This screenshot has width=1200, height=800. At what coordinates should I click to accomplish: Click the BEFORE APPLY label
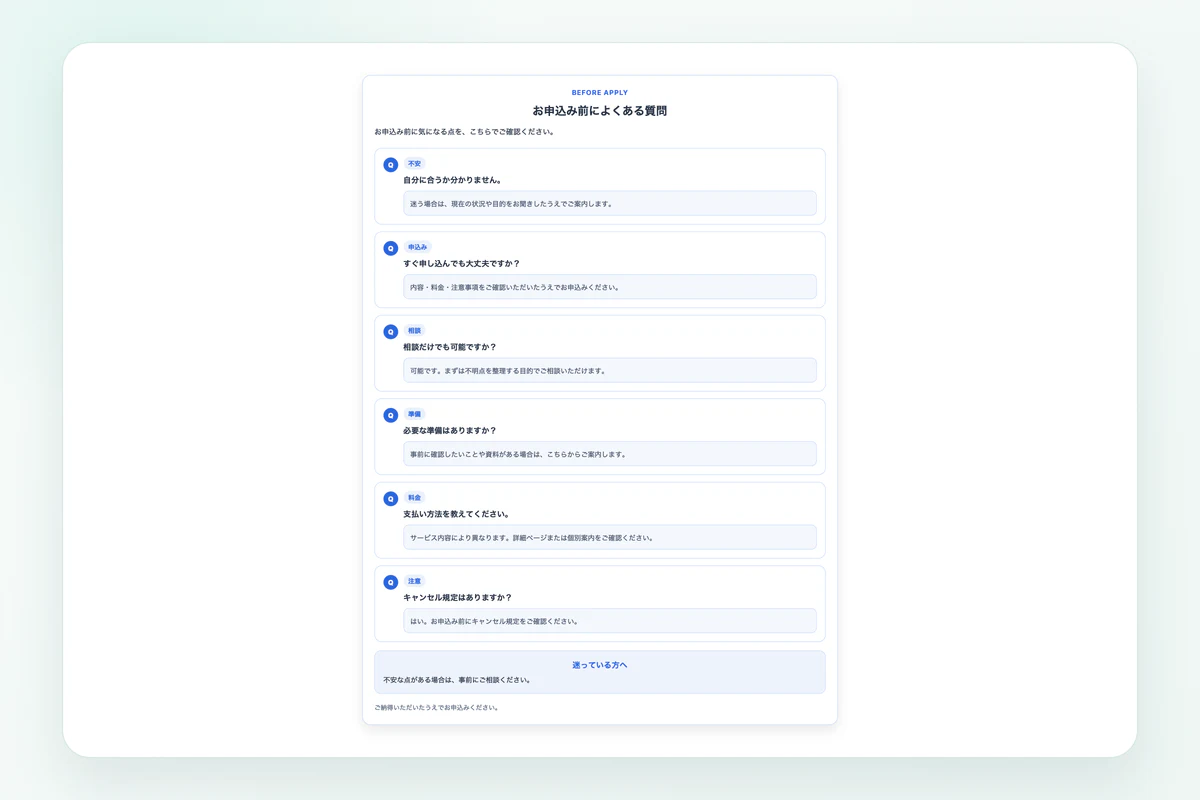point(600,93)
